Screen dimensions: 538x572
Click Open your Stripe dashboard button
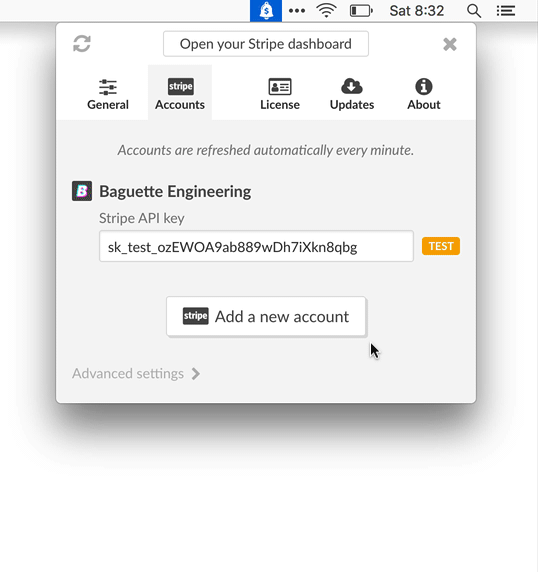coord(266,44)
